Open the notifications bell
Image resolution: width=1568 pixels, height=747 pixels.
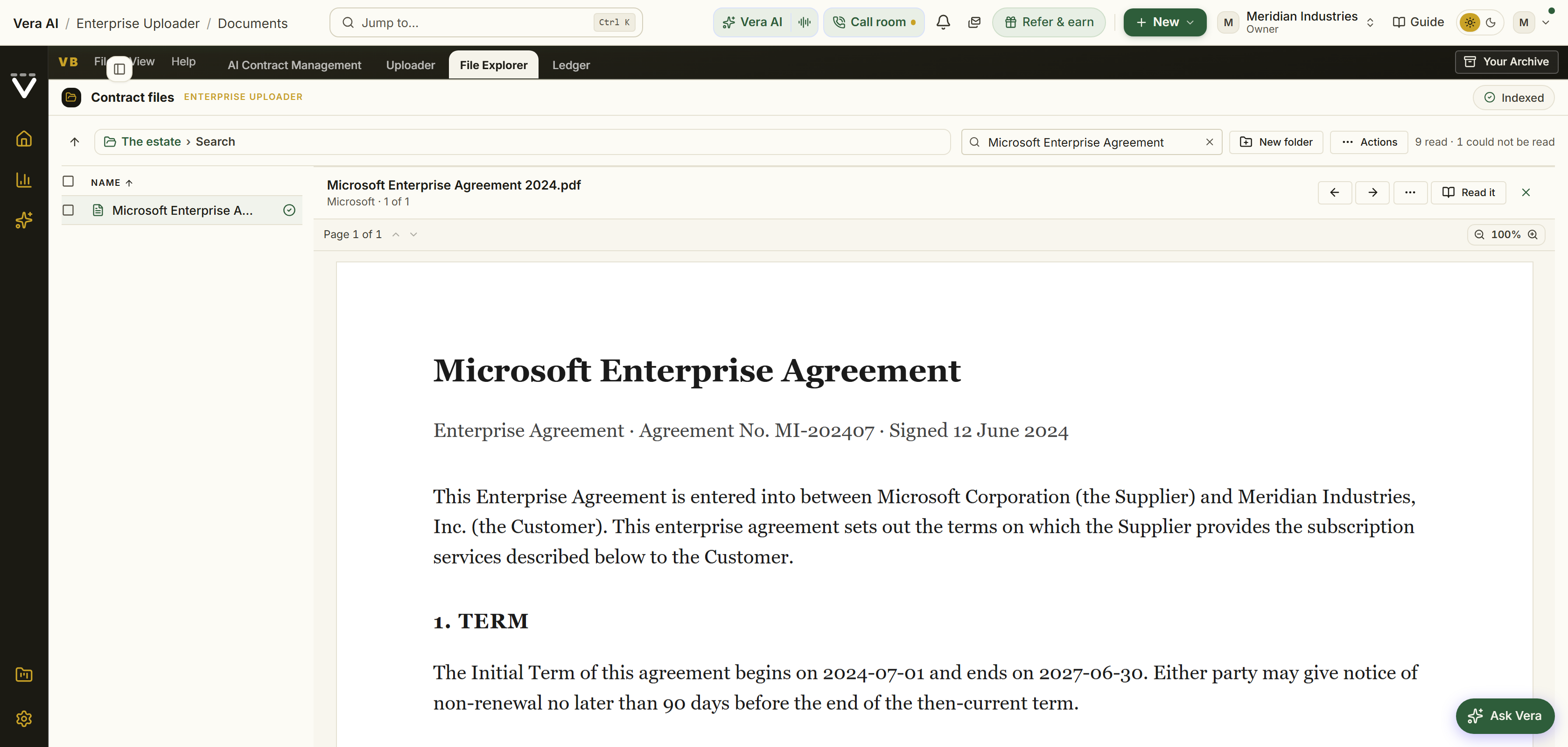tap(943, 22)
